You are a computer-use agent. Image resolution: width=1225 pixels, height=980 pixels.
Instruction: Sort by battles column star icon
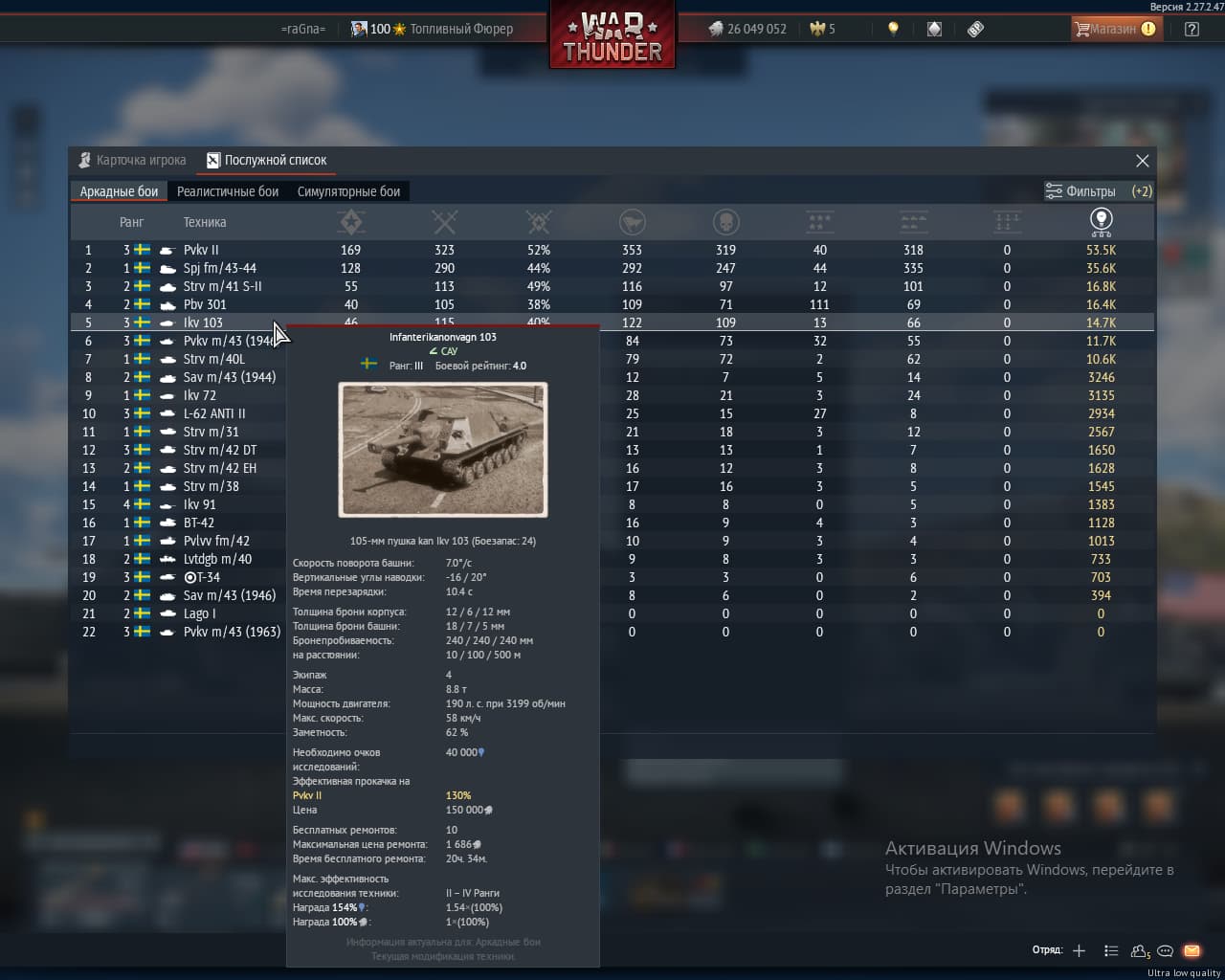click(351, 222)
